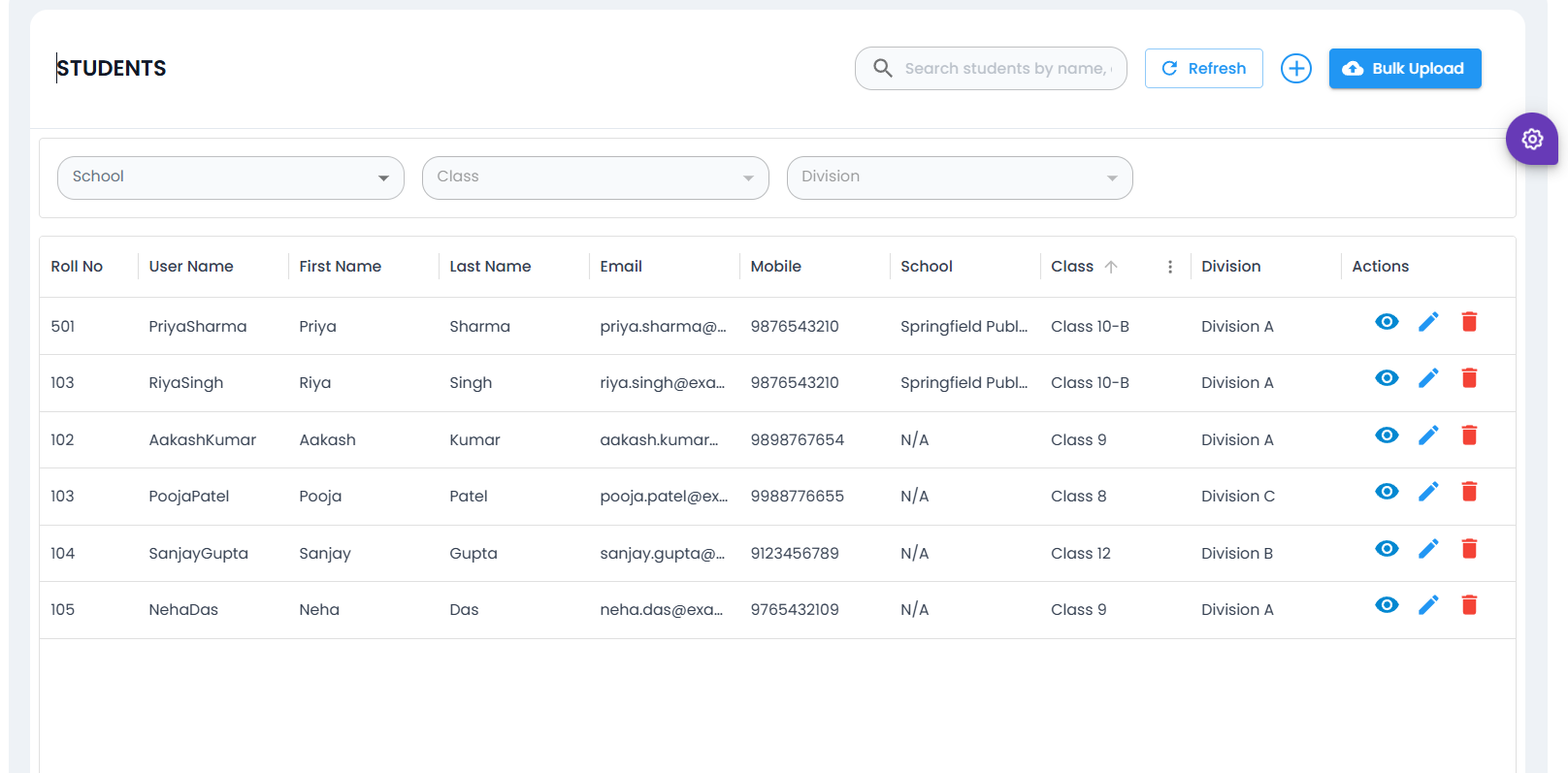Add a new student with plus icon

tap(1296, 69)
